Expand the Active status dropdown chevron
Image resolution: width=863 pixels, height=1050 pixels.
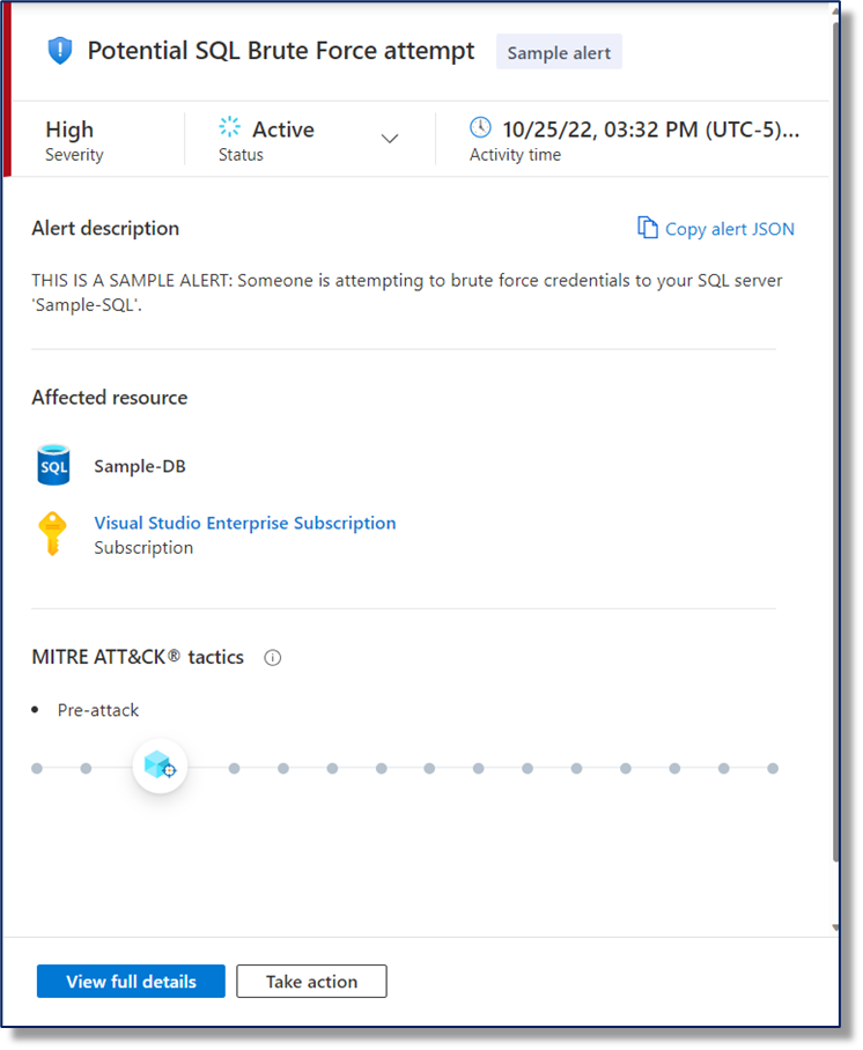[x=390, y=139]
